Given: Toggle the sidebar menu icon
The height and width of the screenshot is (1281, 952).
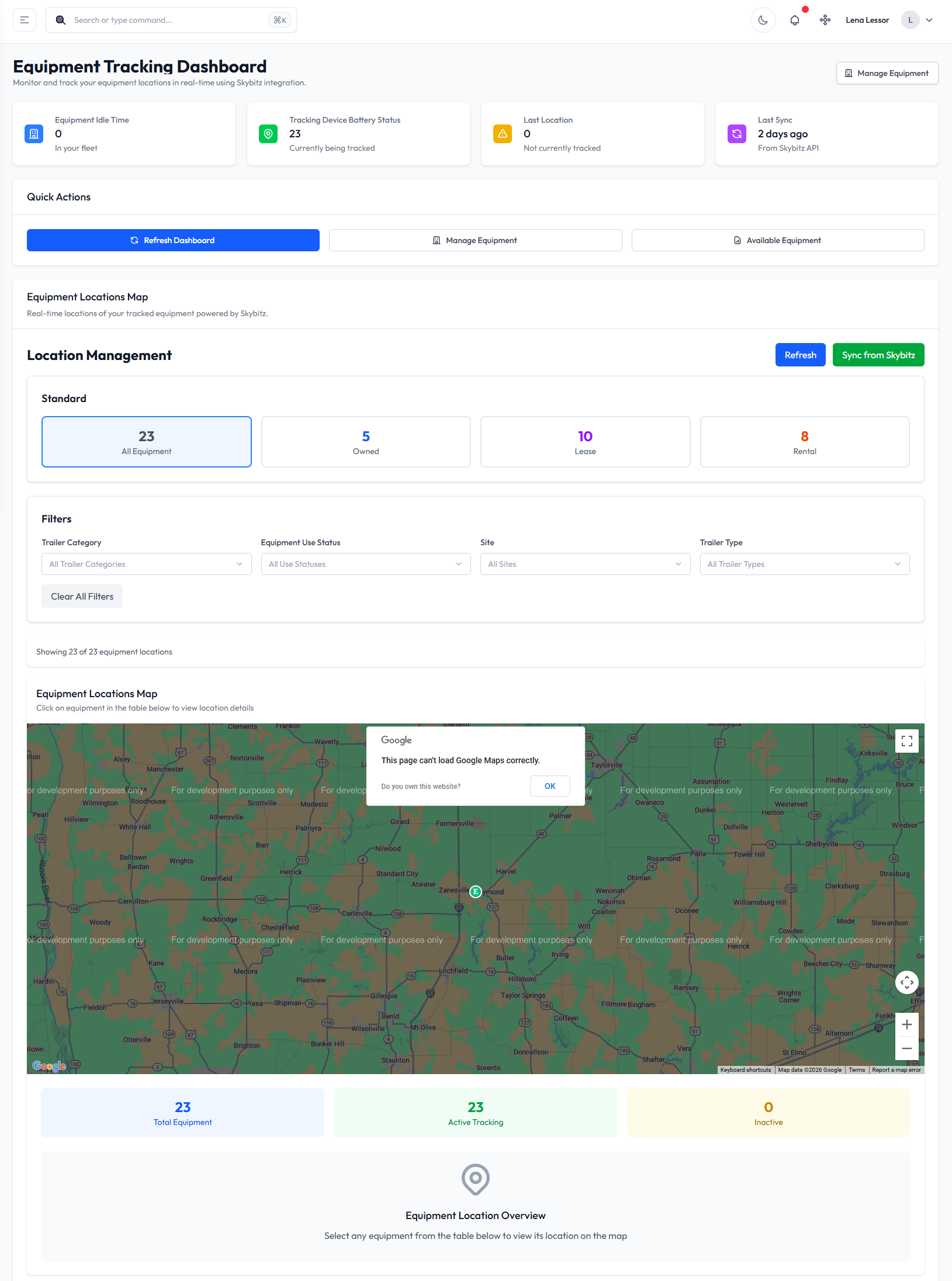Looking at the screenshot, I should coord(25,20).
